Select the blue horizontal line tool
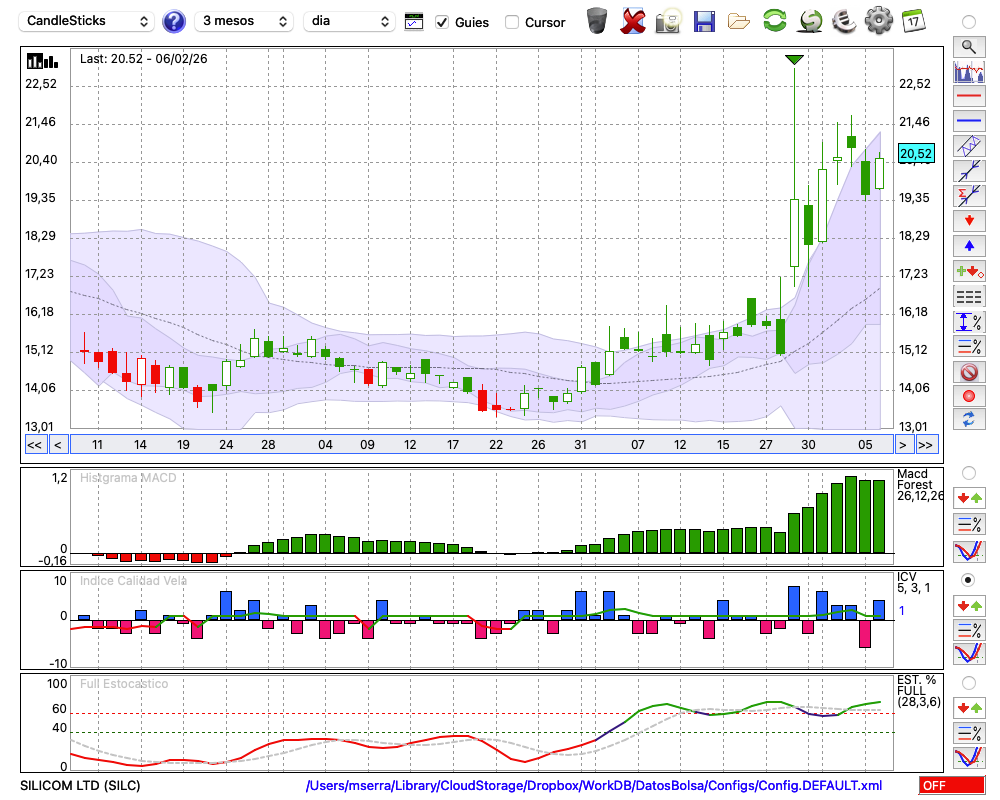 click(x=968, y=121)
